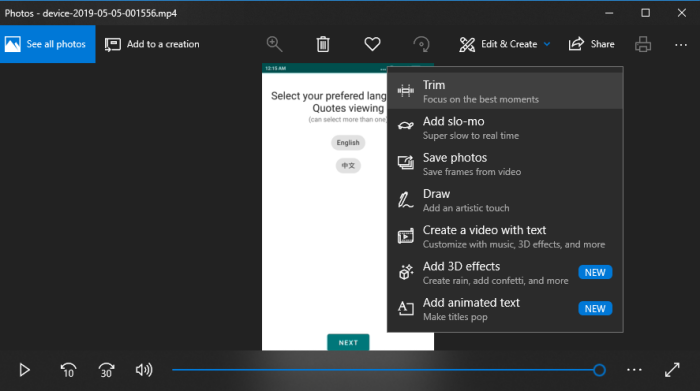Click the English chip in video frame
700x391 pixels.
348,142
